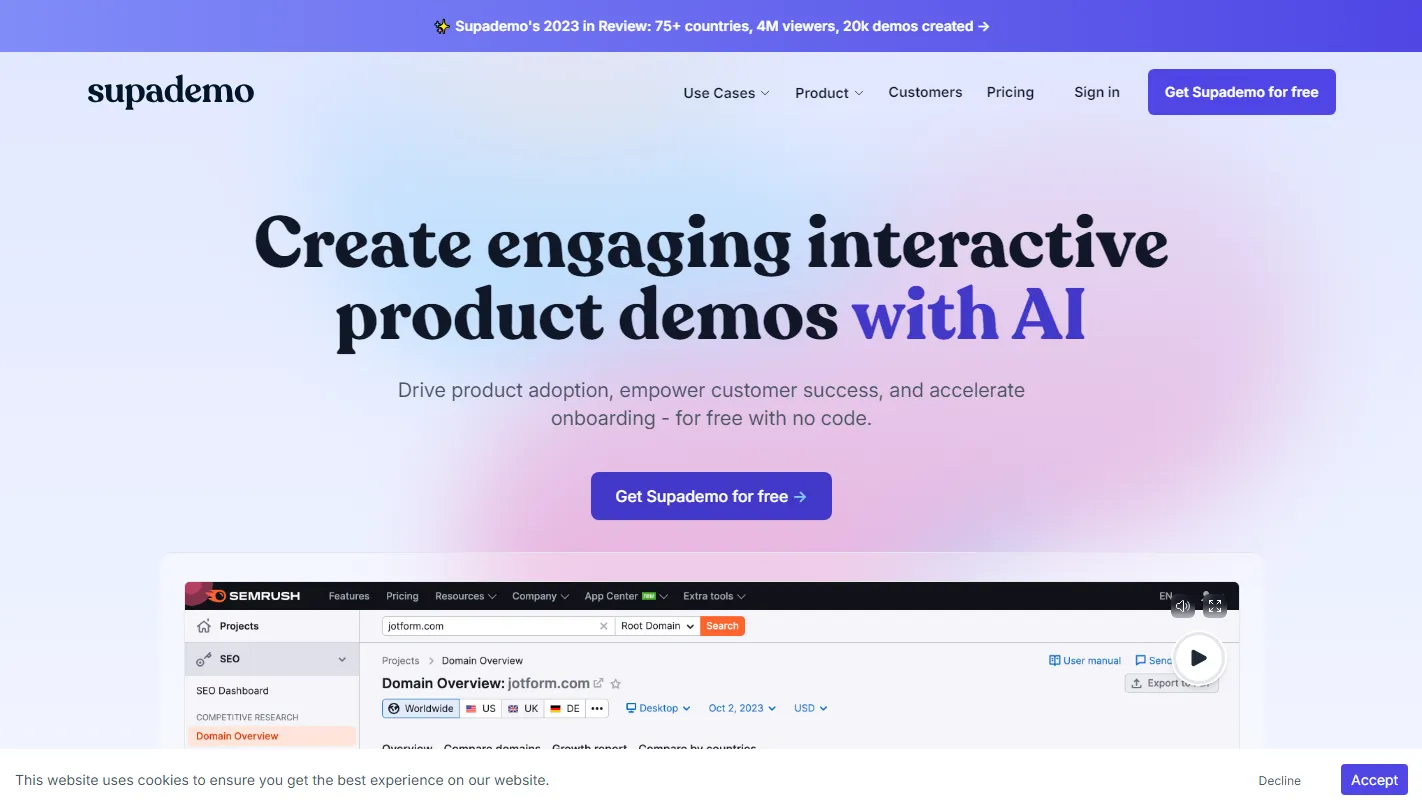1422x800 pixels.
Task: Open the User manual
Action: coord(1084,660)
